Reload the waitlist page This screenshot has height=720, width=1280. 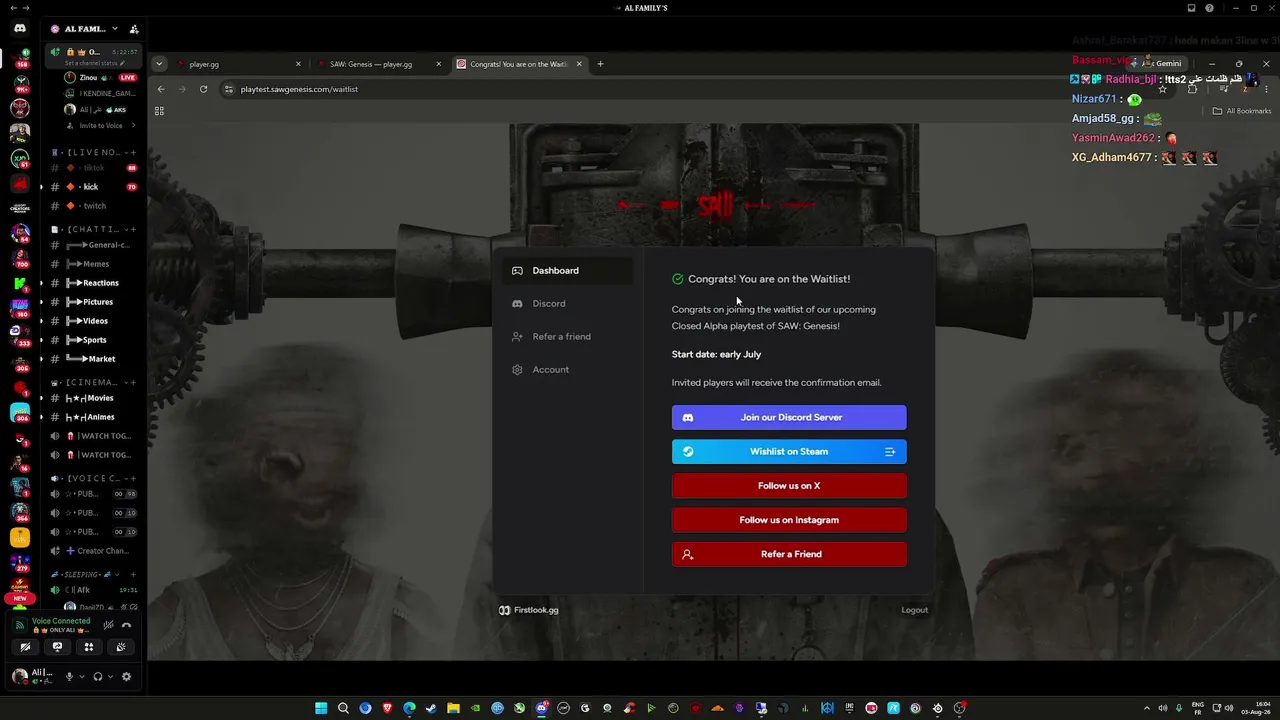(203, 89)
